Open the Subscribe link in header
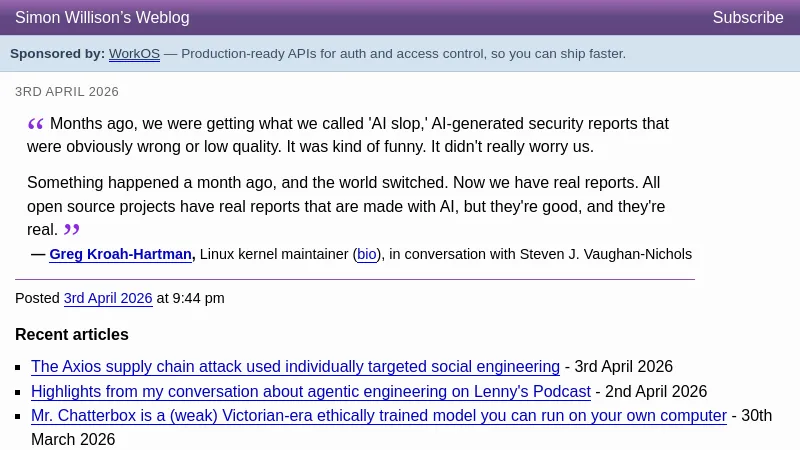Image resolution: width=800 pixels, height=450 pixels. 748,18
